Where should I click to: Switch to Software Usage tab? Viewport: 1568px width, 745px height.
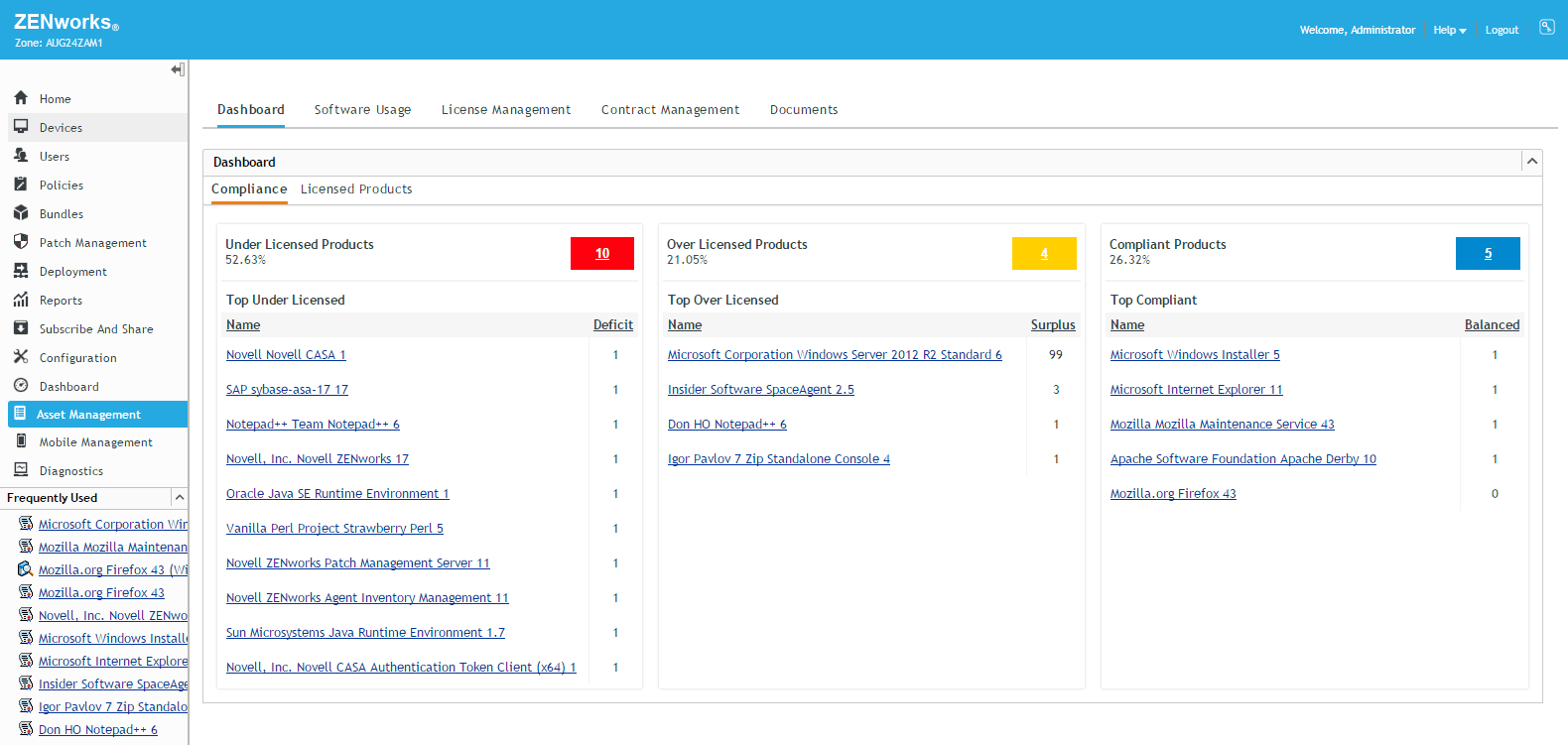pos(362,110)
